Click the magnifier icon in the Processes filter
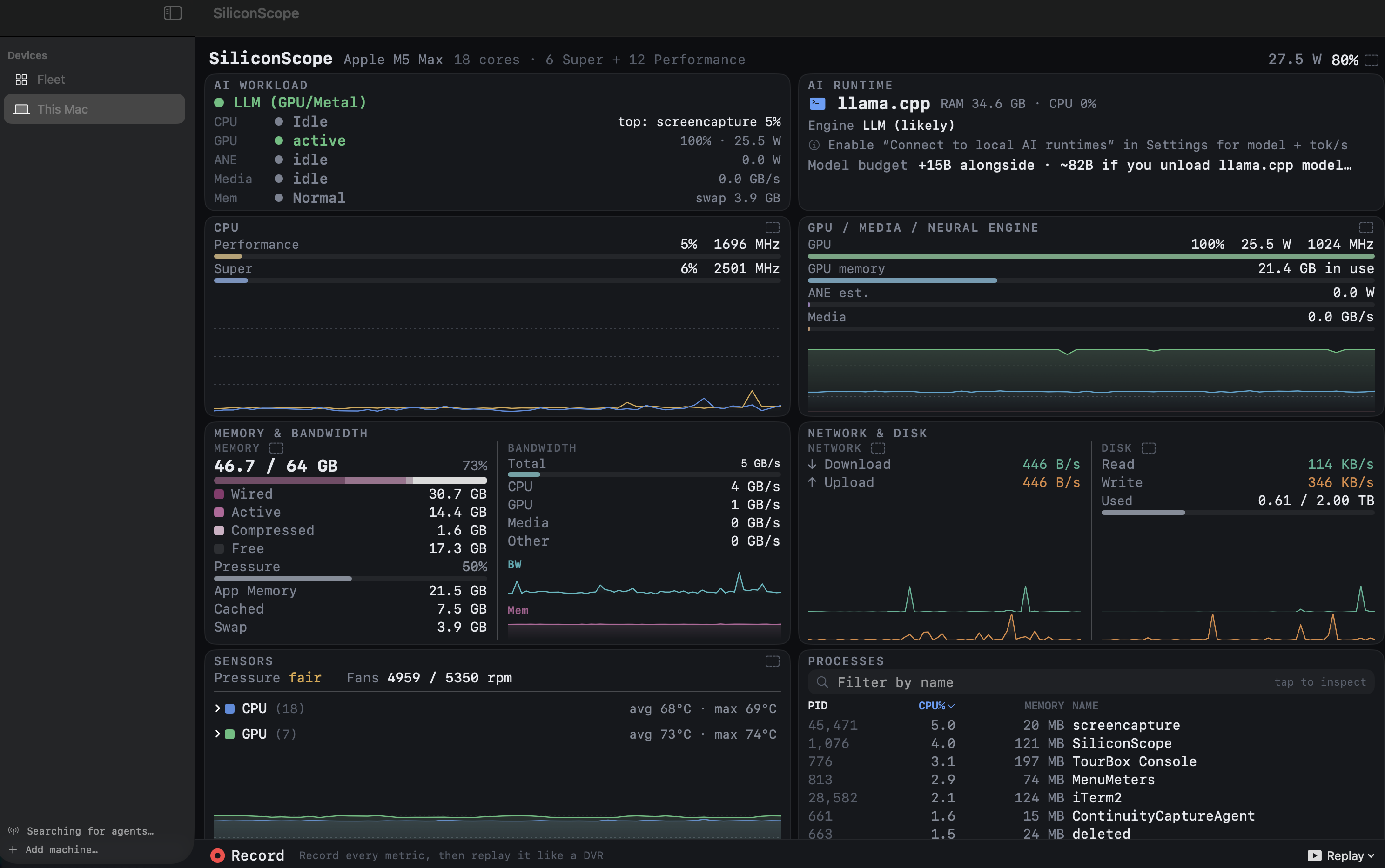This screenshot has height=868, width=1385. click(822, 682)
